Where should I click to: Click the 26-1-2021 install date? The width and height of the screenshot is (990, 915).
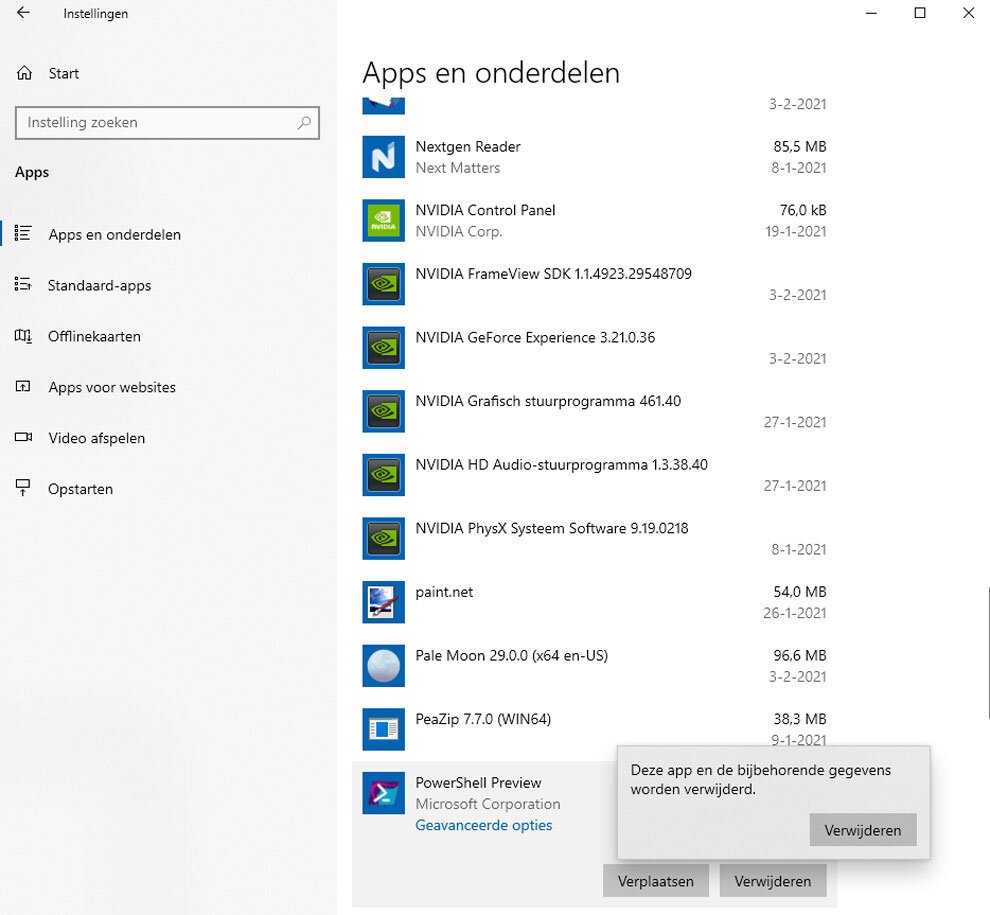point(795,613)
